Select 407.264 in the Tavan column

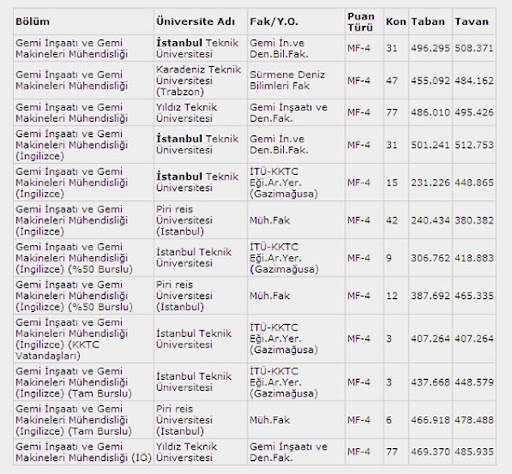pyautogui.click(x=474, y=339)
